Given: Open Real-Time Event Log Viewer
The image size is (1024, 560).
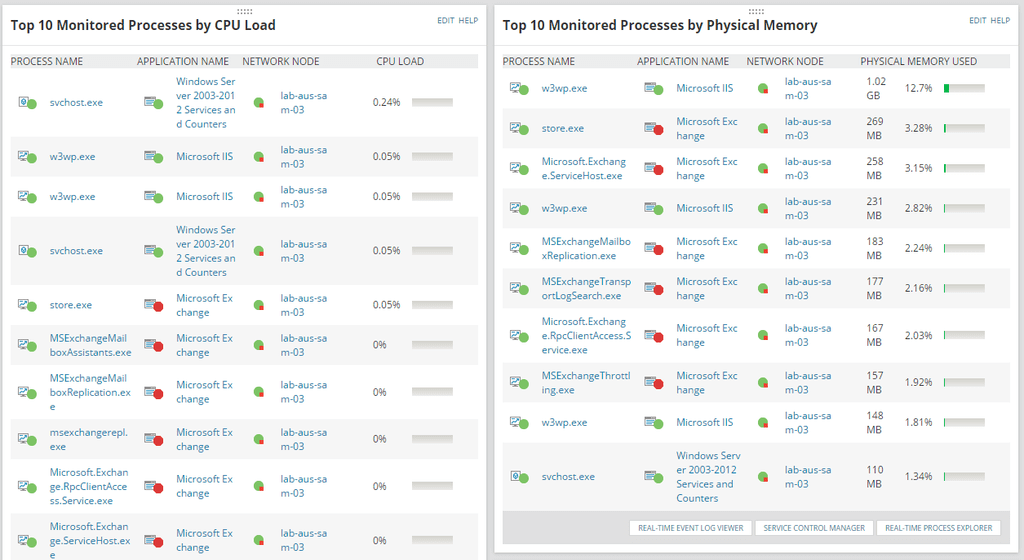Looking at the screenshot, I should [x=690, y=528].
